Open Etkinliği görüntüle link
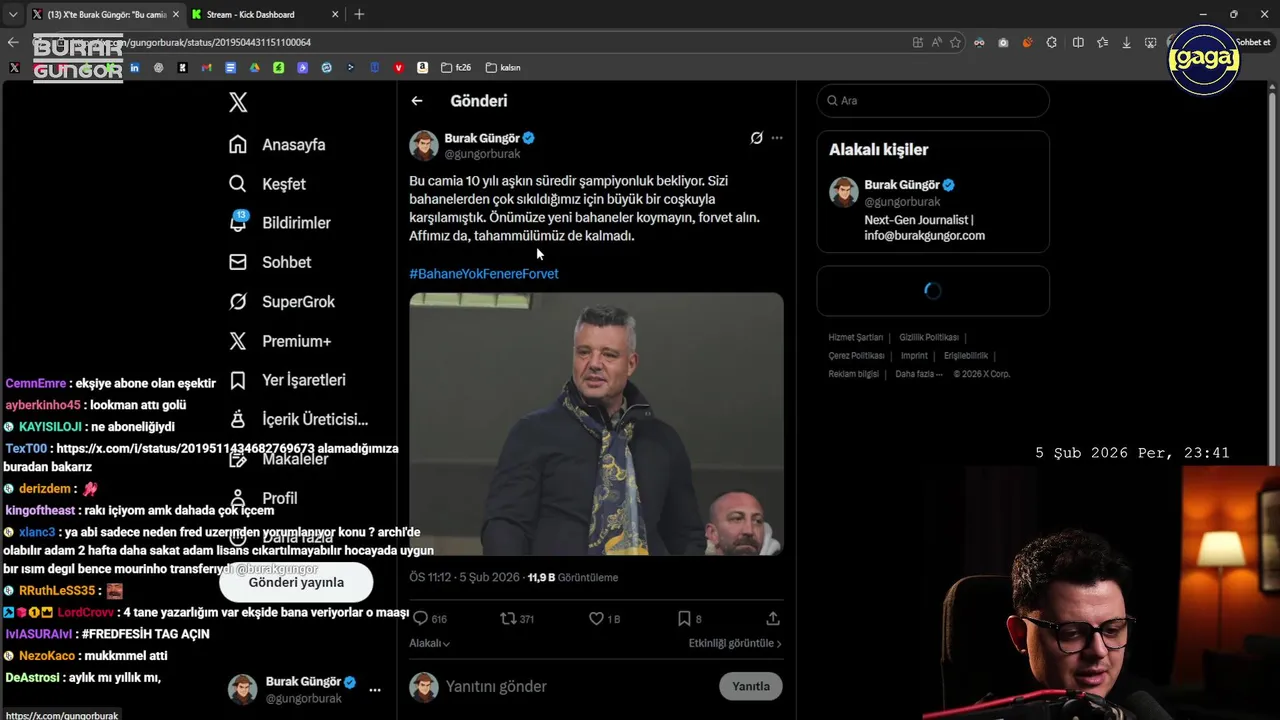Viewport: 1280px width, 720px height. point(735,644)
